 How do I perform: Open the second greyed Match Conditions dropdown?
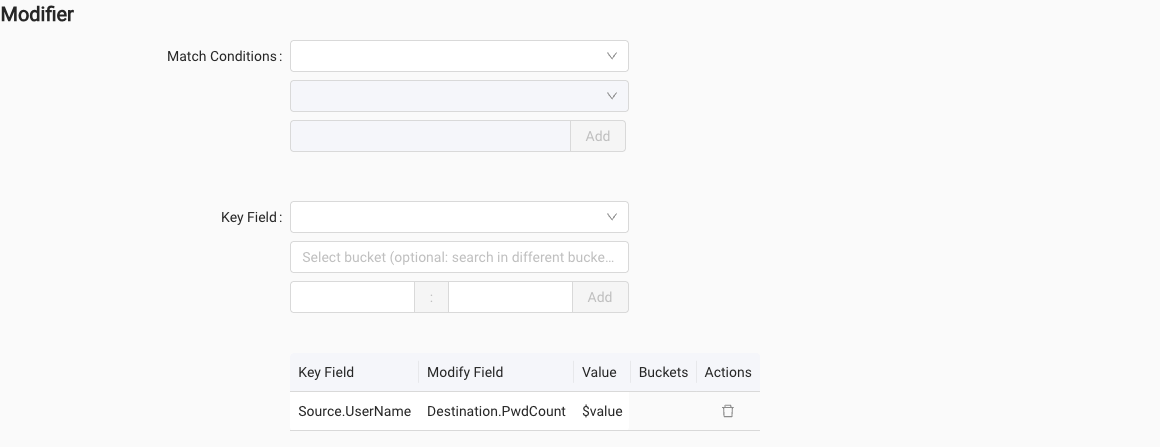point(459,96)
